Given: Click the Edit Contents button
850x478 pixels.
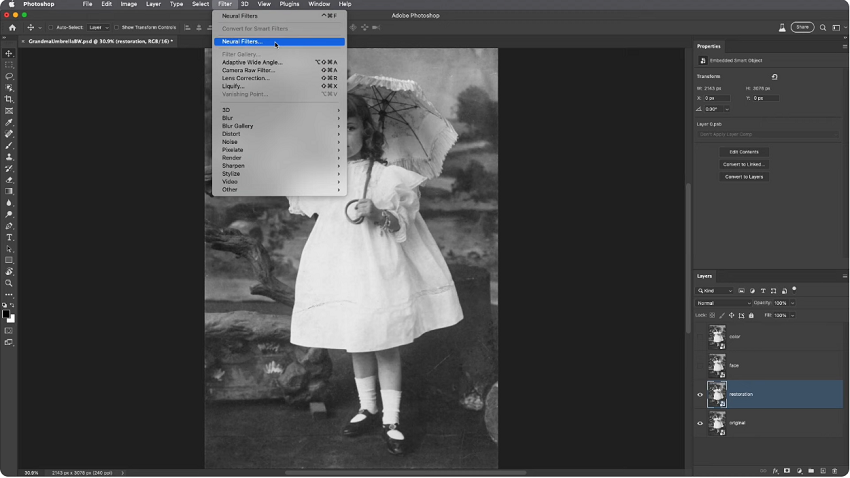Looking at the screenshot, I should [744, 152].
